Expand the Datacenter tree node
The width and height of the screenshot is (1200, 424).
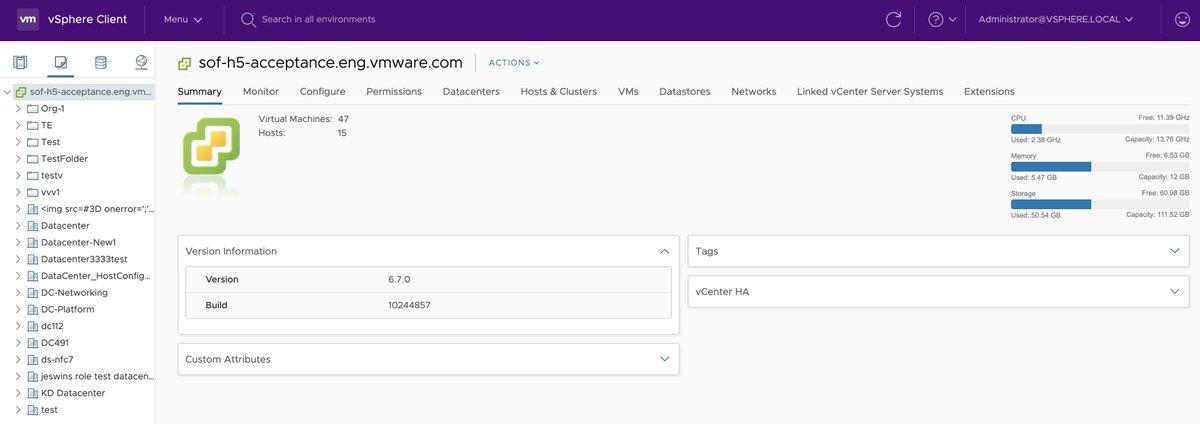click(18, 226)
